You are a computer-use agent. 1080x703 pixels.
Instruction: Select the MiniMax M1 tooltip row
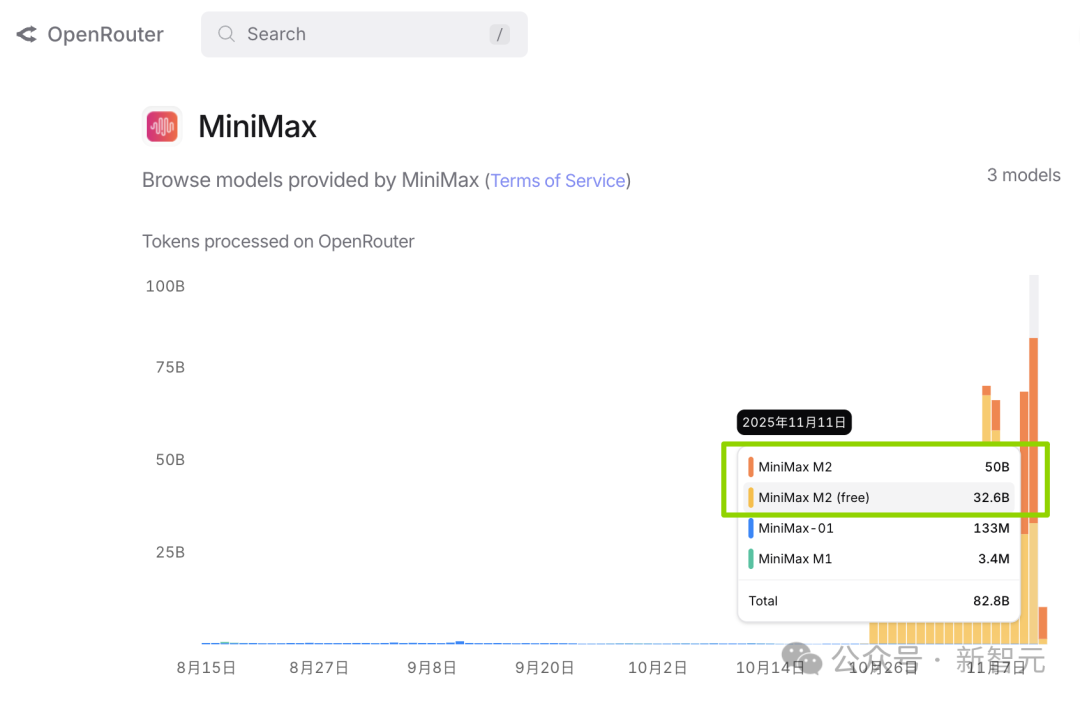coord(879,558)
